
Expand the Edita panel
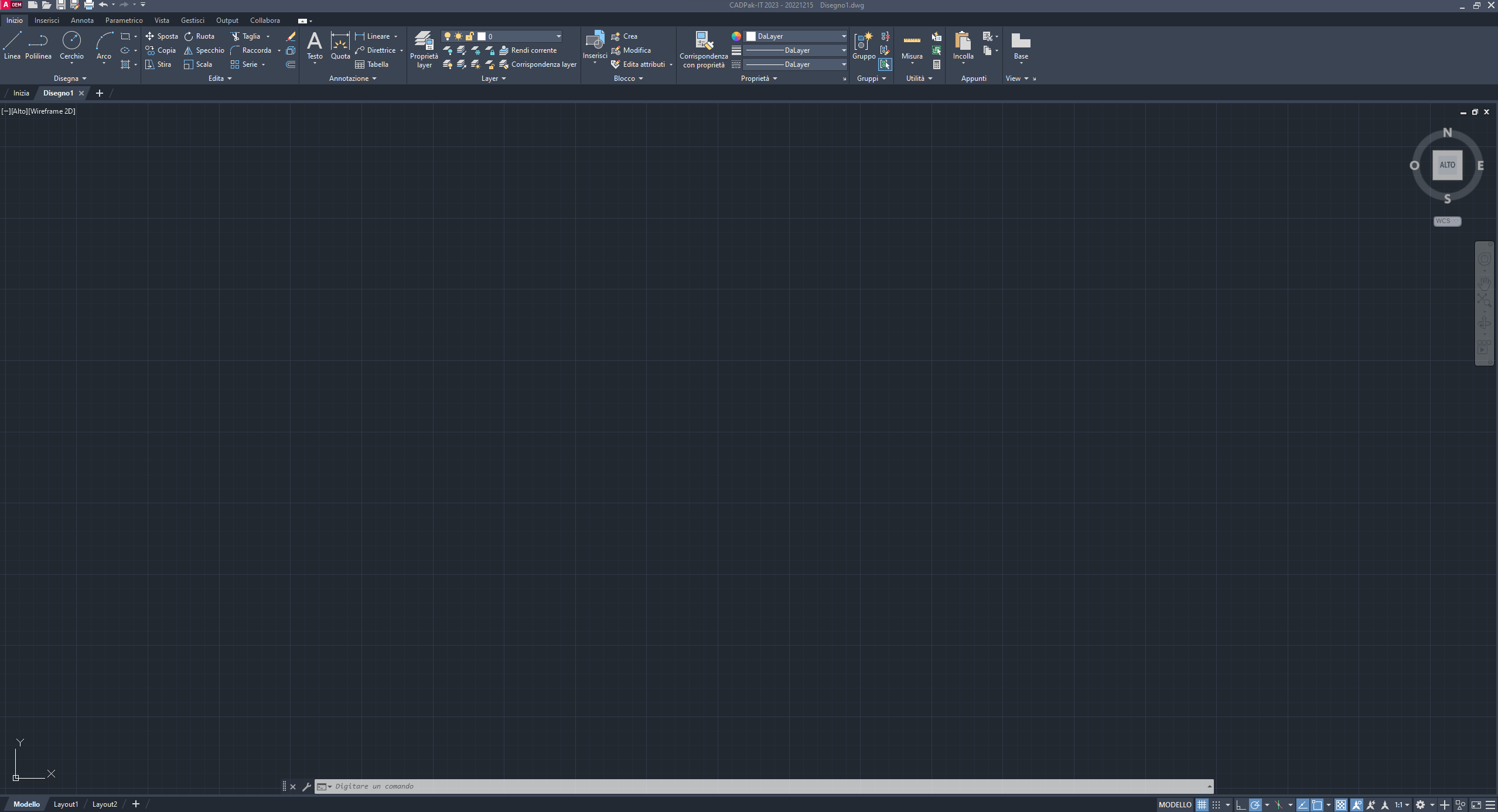pos(220,79)
